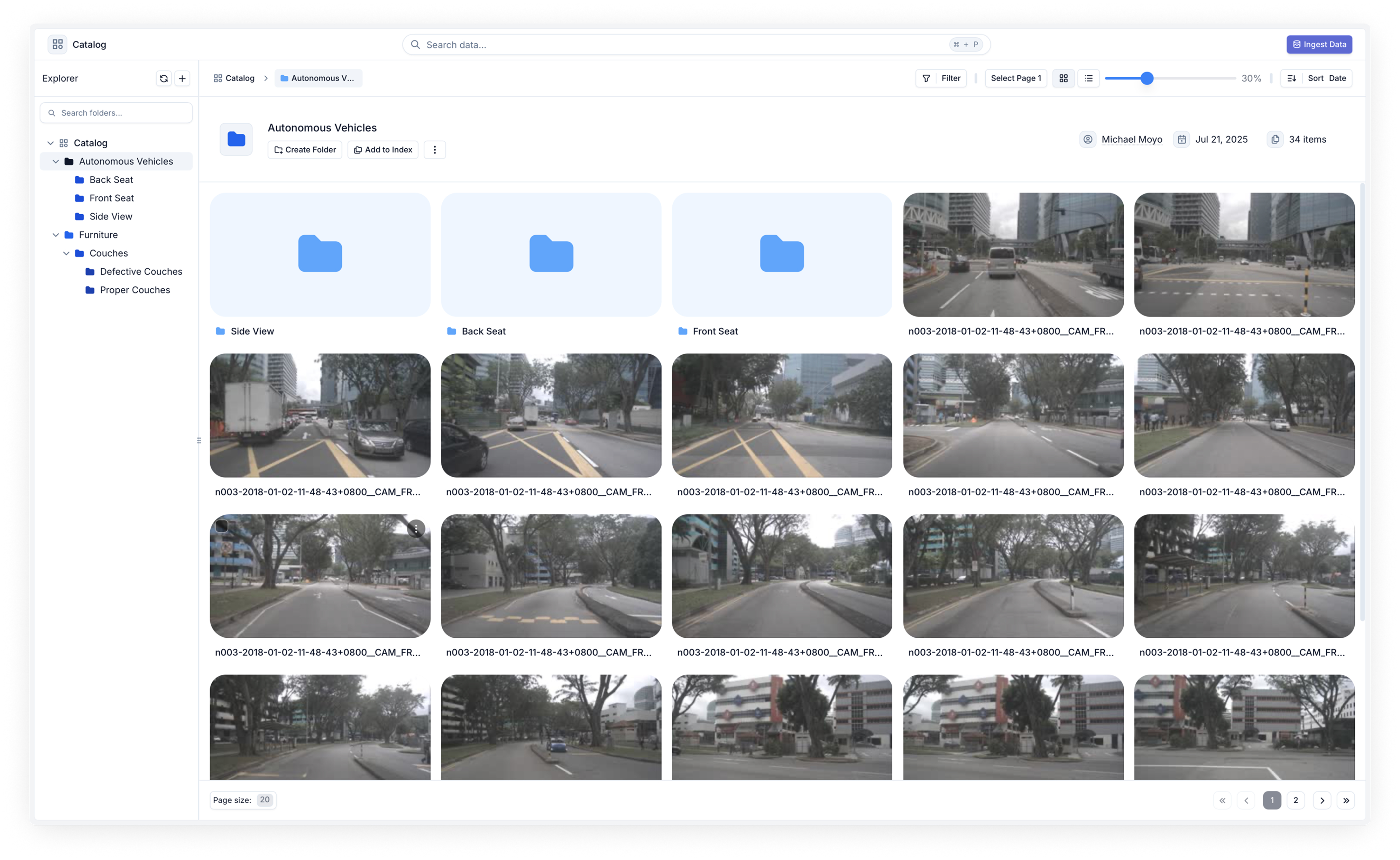Click the Add to Index button
Screen dimensions: 1400x860
pos(383,150)
